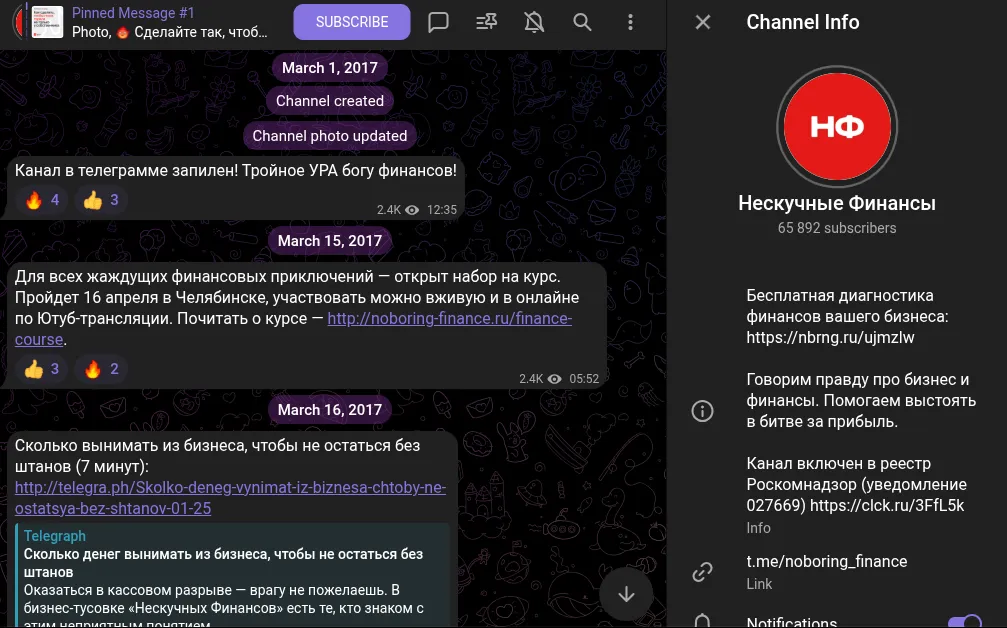Toggle fire reaction with count 2 on second post
The height and width of the screenshot is (628, 1007).
(101, 369)
